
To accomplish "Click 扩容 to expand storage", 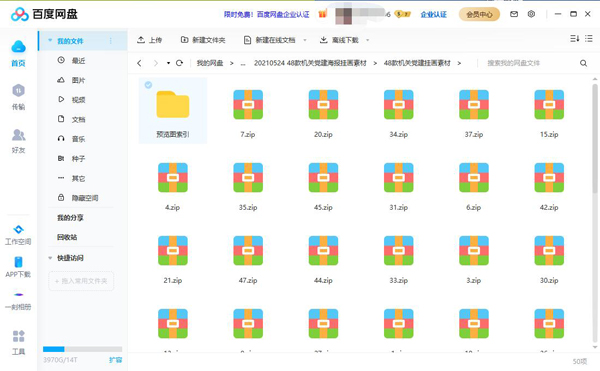I will [x=115, y=360].
